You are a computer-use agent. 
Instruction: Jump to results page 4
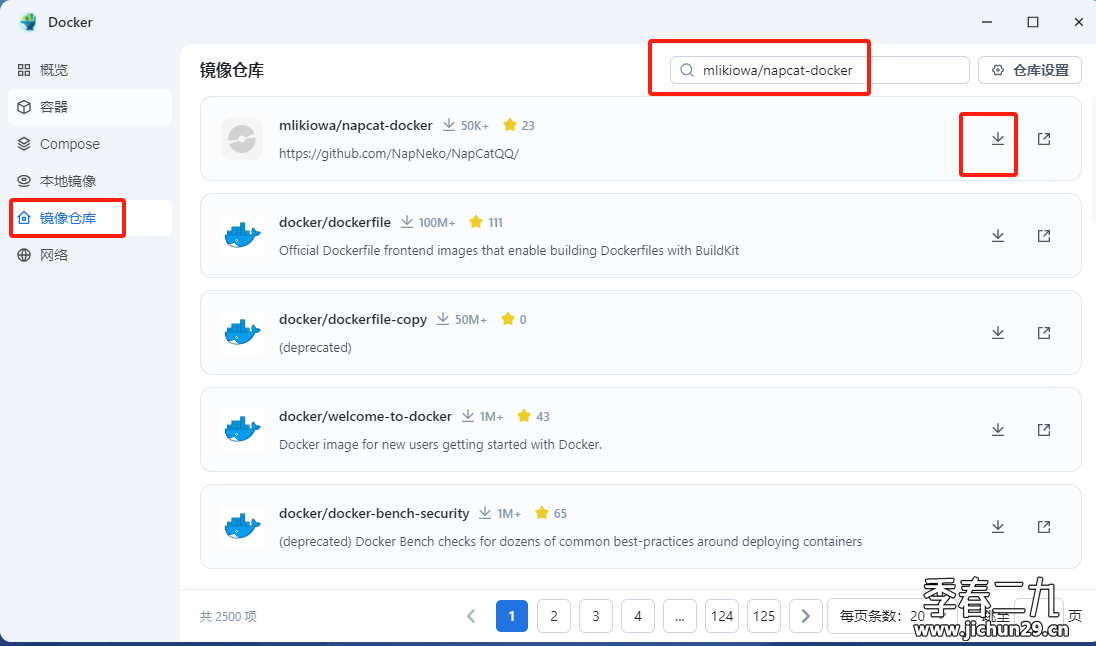637,616
